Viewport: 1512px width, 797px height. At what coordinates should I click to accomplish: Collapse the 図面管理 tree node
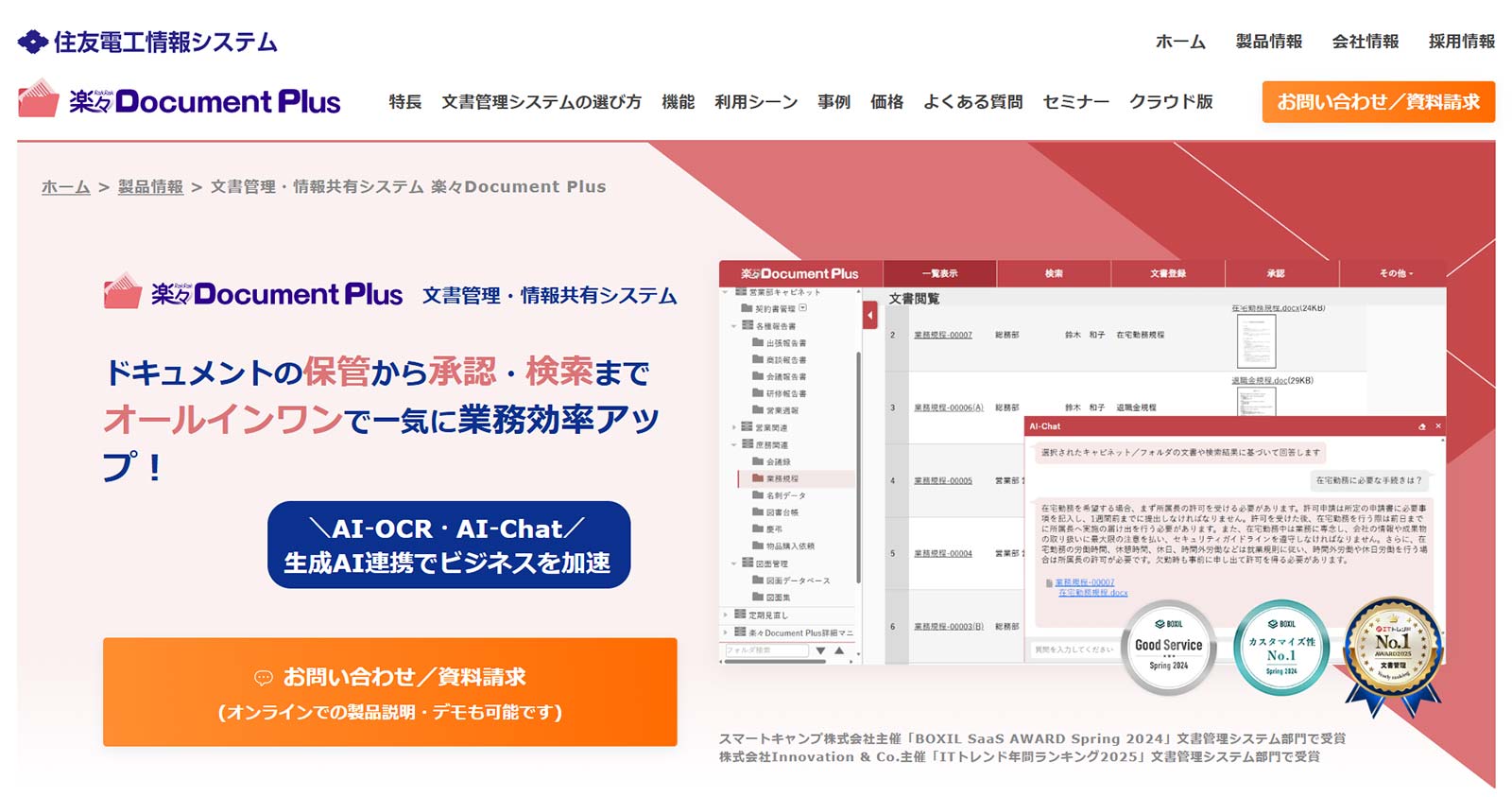(x=734, y=563)
